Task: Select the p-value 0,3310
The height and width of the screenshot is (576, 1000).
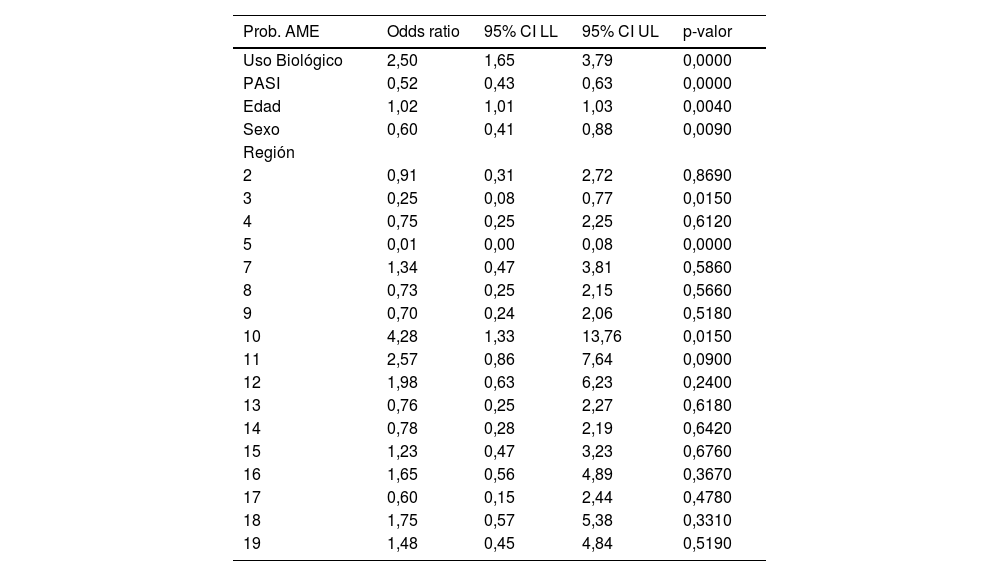Action: (707, 520)
